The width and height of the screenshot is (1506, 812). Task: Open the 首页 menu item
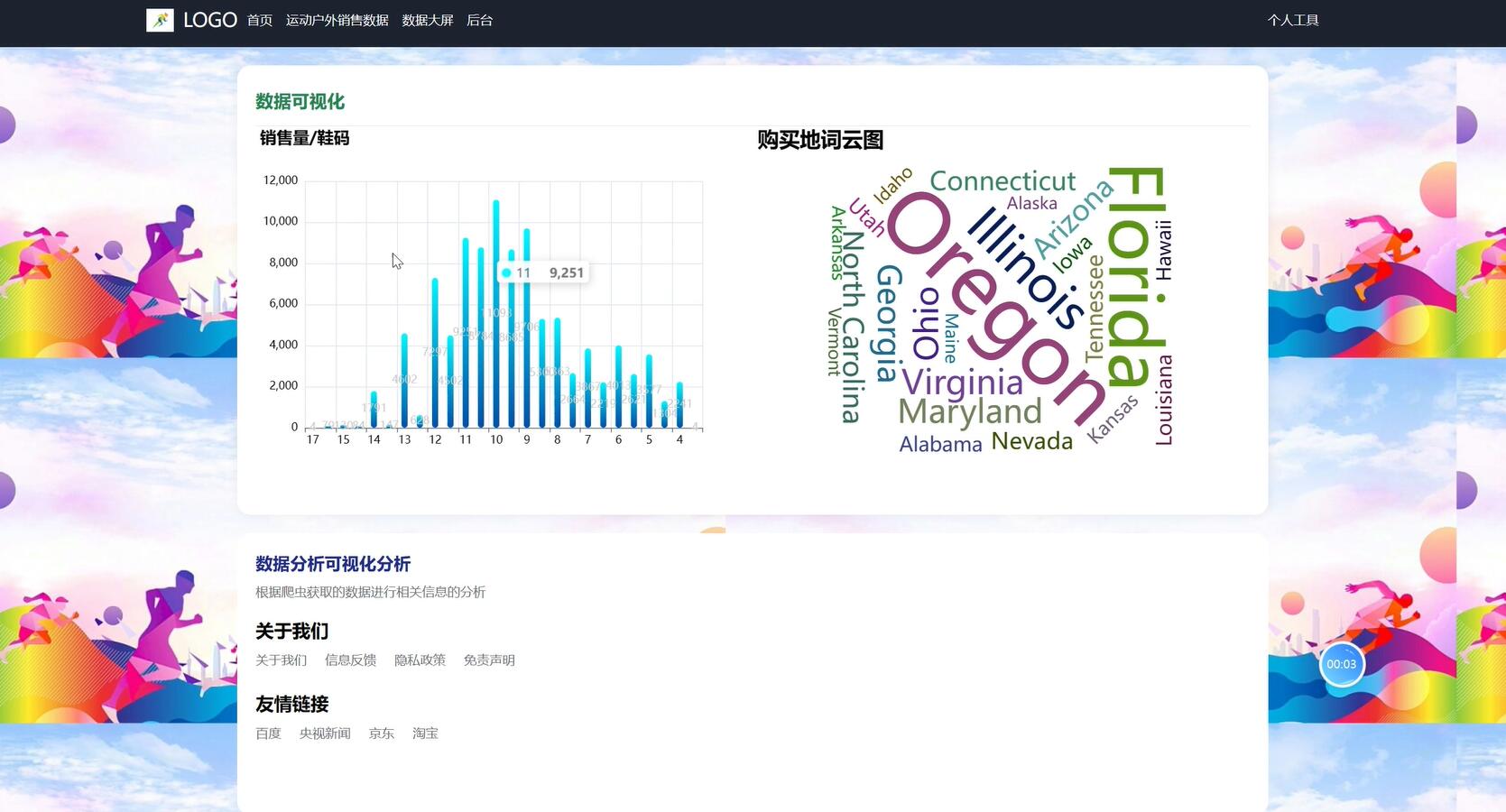click(260, 19)
